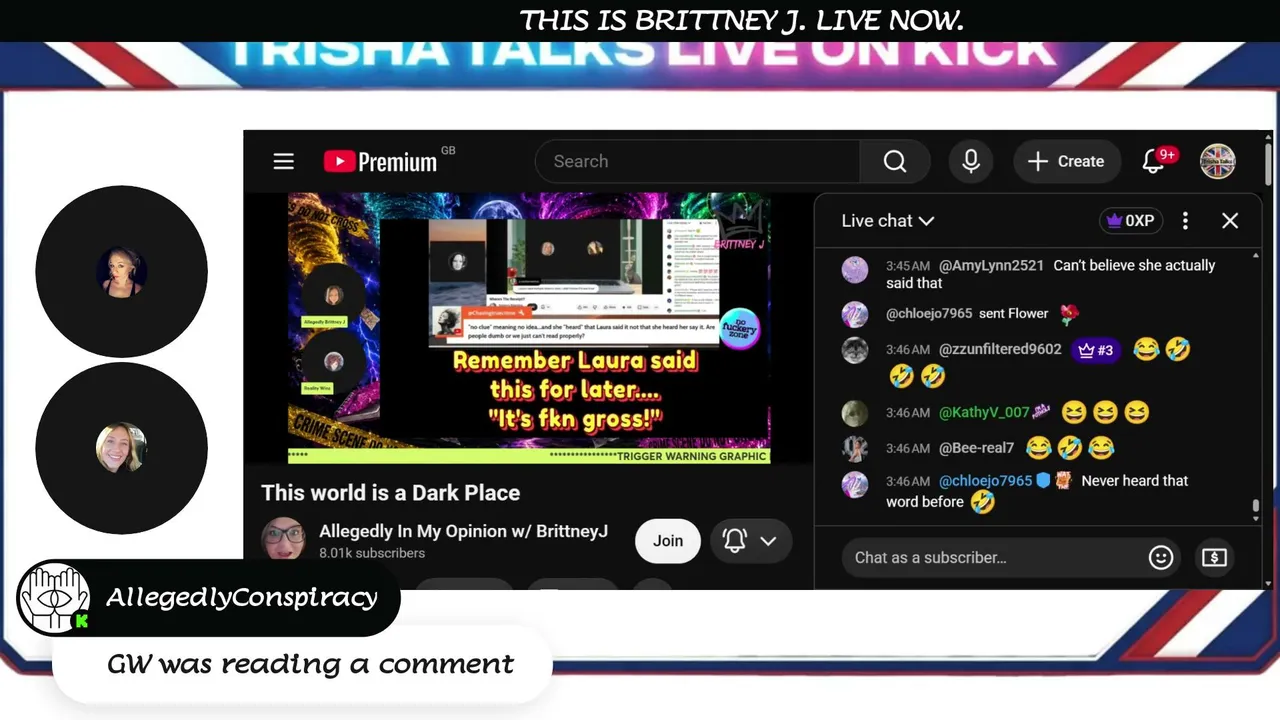Click the moderator shield badge beside chloejo7965

click(1043, 481)
